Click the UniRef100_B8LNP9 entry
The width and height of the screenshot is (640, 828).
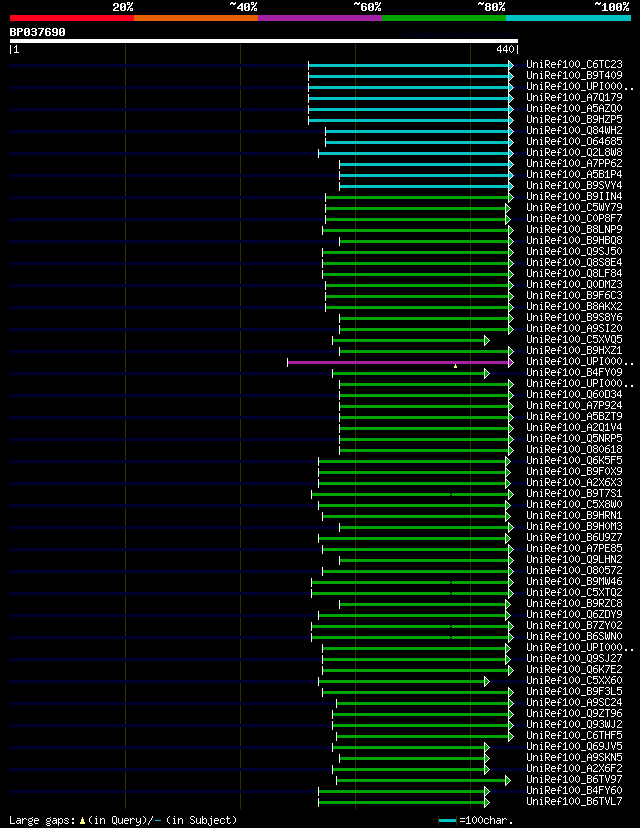575,229
